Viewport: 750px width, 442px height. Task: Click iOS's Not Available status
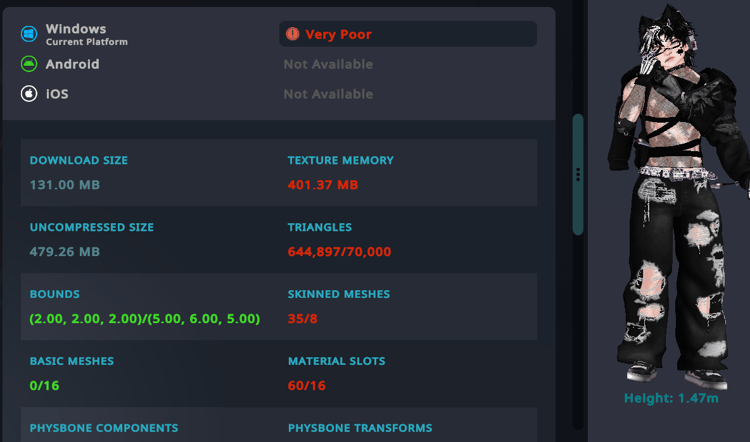tap(328, 94)
